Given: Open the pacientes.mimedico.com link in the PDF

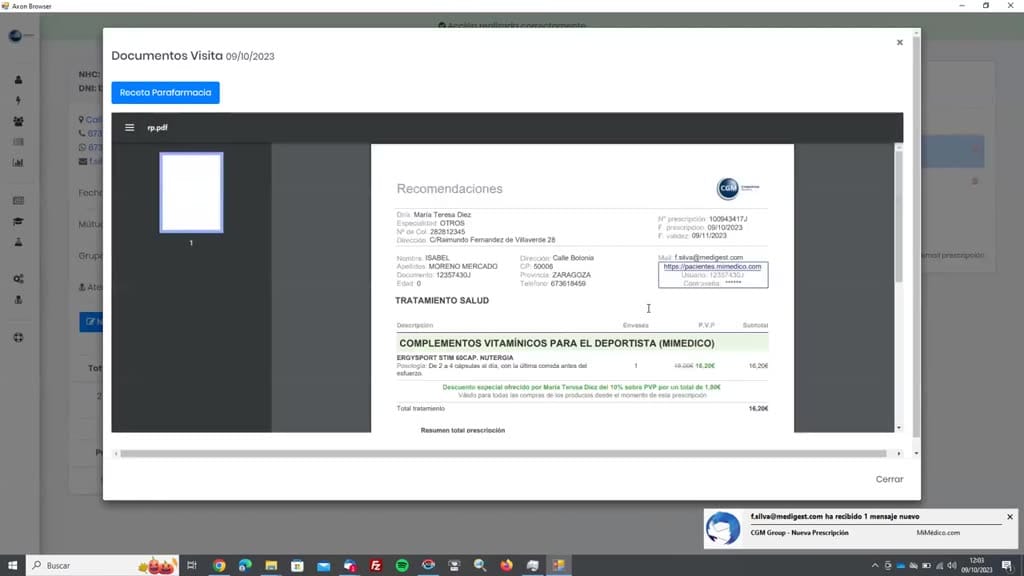Looking at the screenshot, I should (x=712, y=266).
